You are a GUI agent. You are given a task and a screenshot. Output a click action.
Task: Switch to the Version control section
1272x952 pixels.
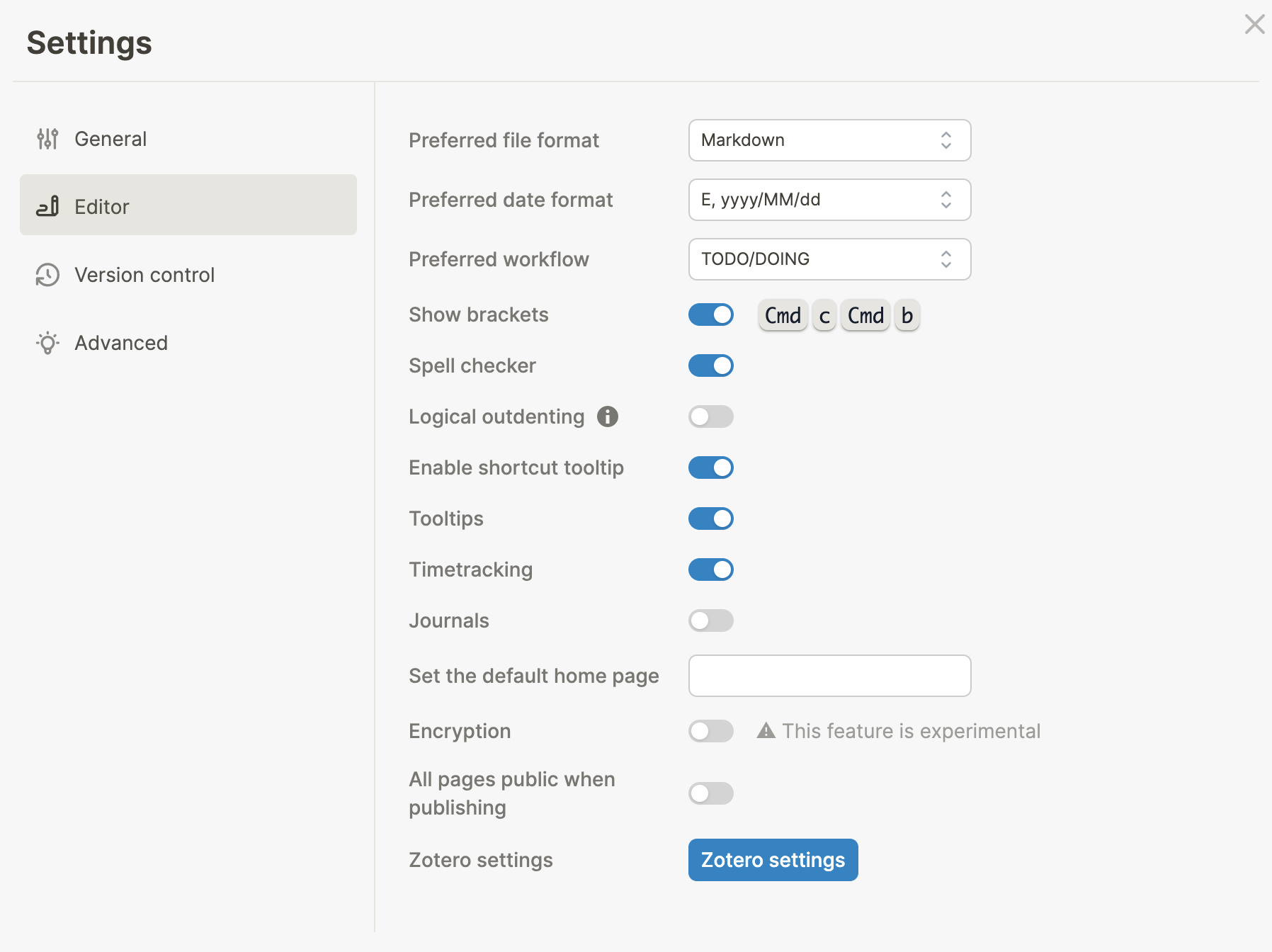tap(144, 275)
